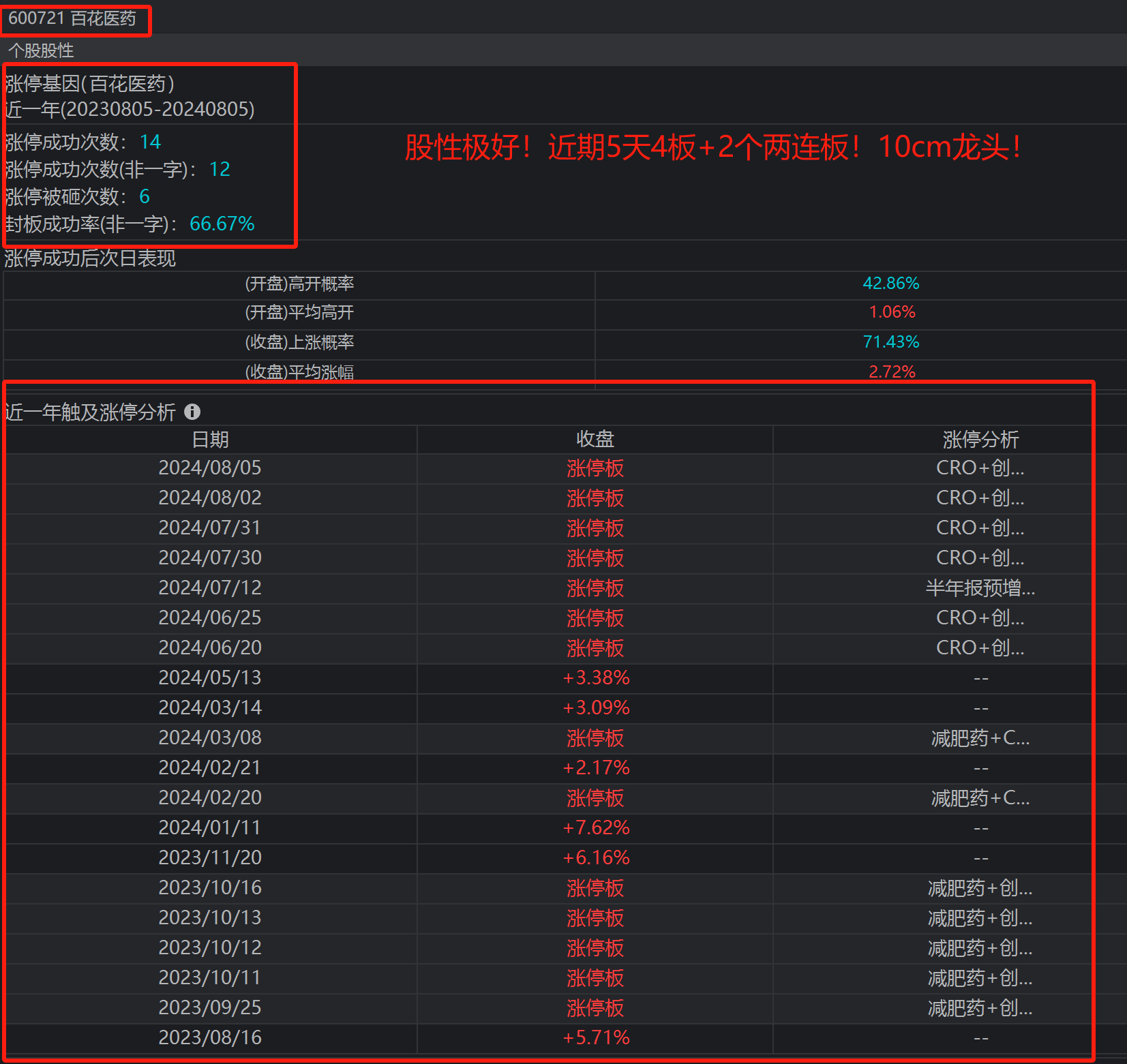Screen dimensions: 1127x1064
Task: Click the 日期 column header
Action: pos(210,440)
